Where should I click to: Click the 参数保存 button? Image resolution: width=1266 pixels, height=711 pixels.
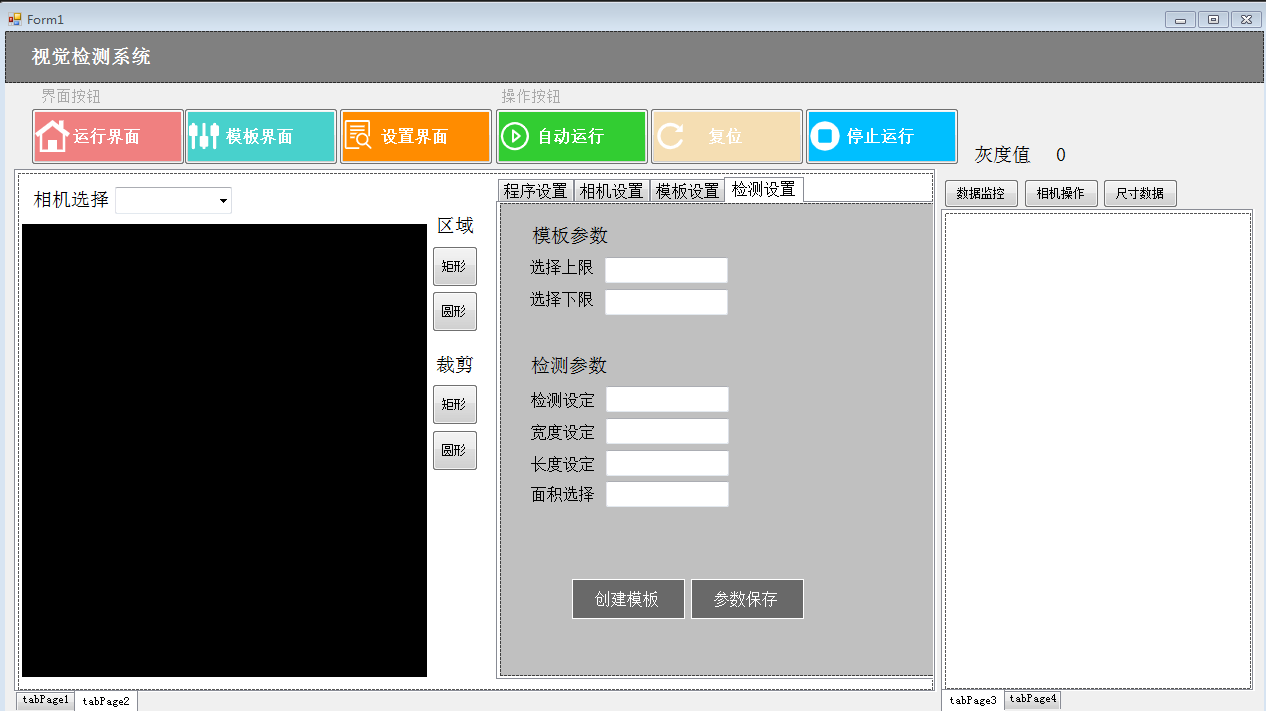click(x=747, y=599)
